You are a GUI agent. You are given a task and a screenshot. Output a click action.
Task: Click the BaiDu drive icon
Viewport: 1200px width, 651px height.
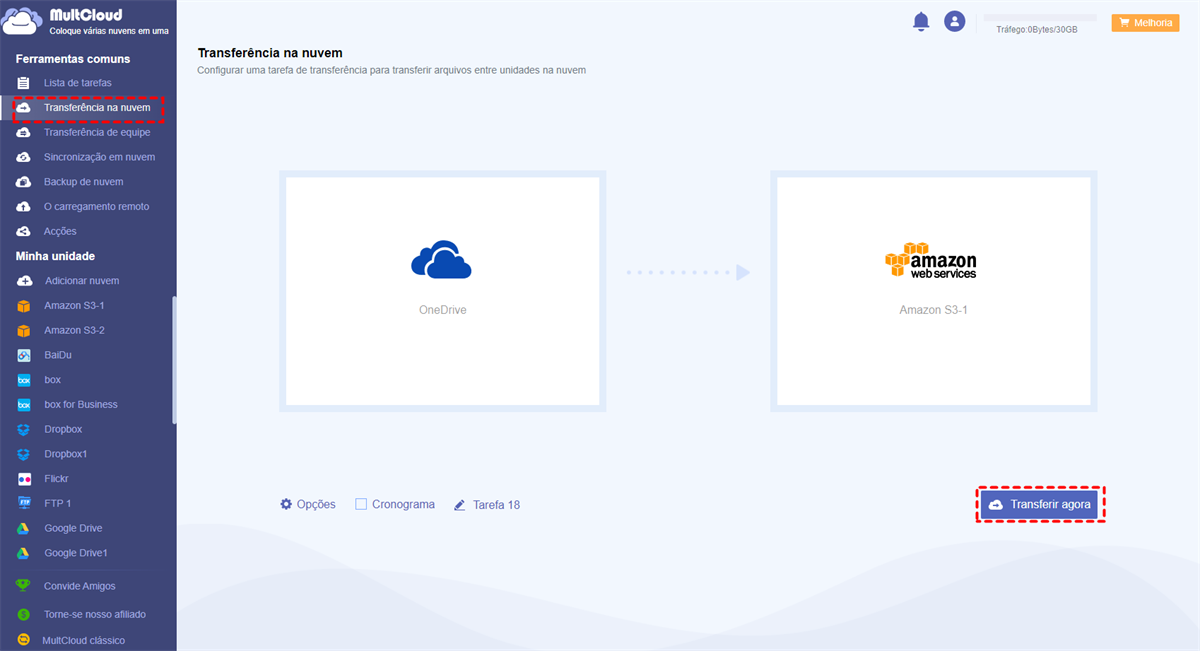tap(24, 355)
